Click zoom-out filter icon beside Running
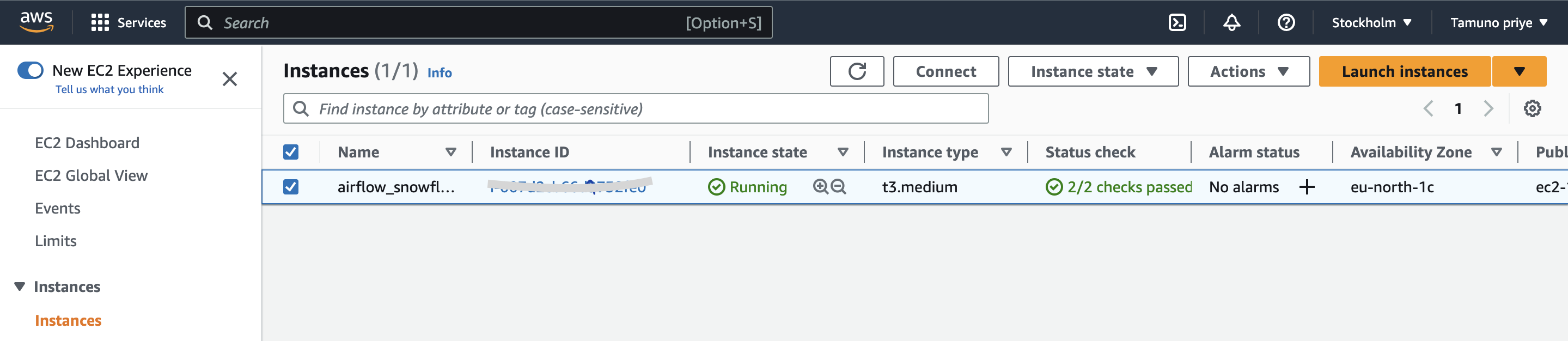The image size is (1568, 341). point(838,186)
